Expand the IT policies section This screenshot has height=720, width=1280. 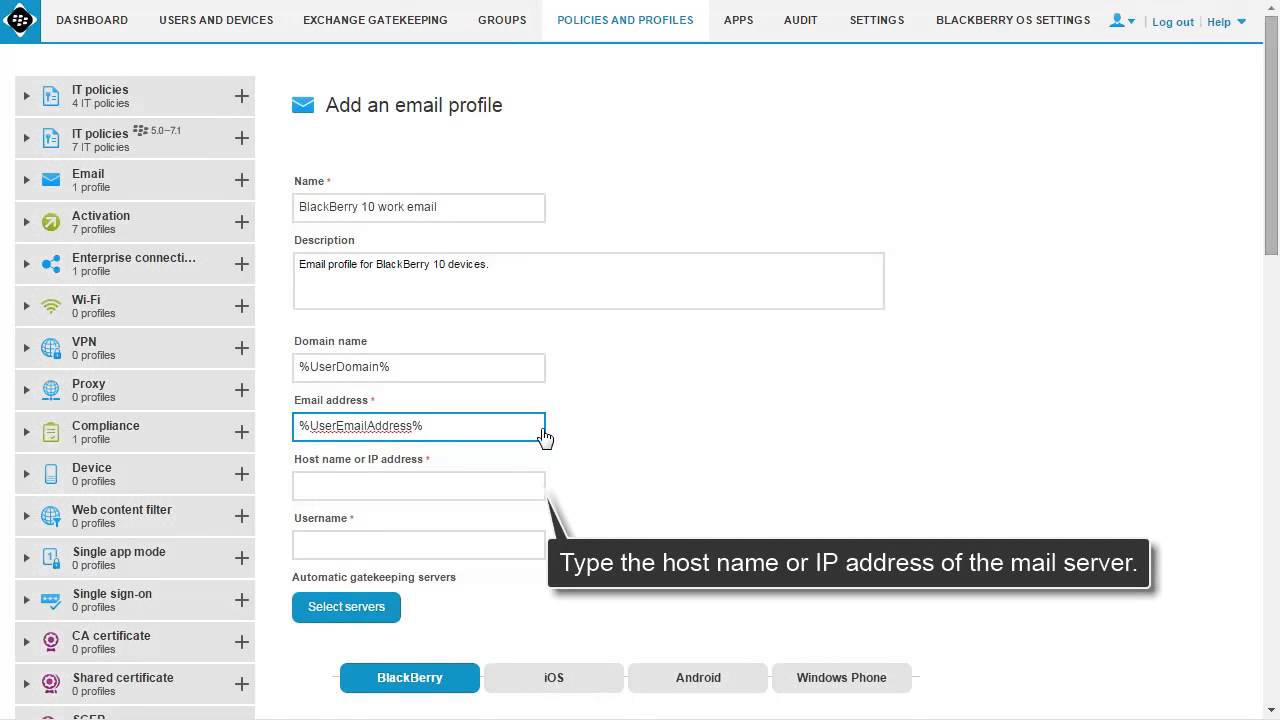[27, 96]
